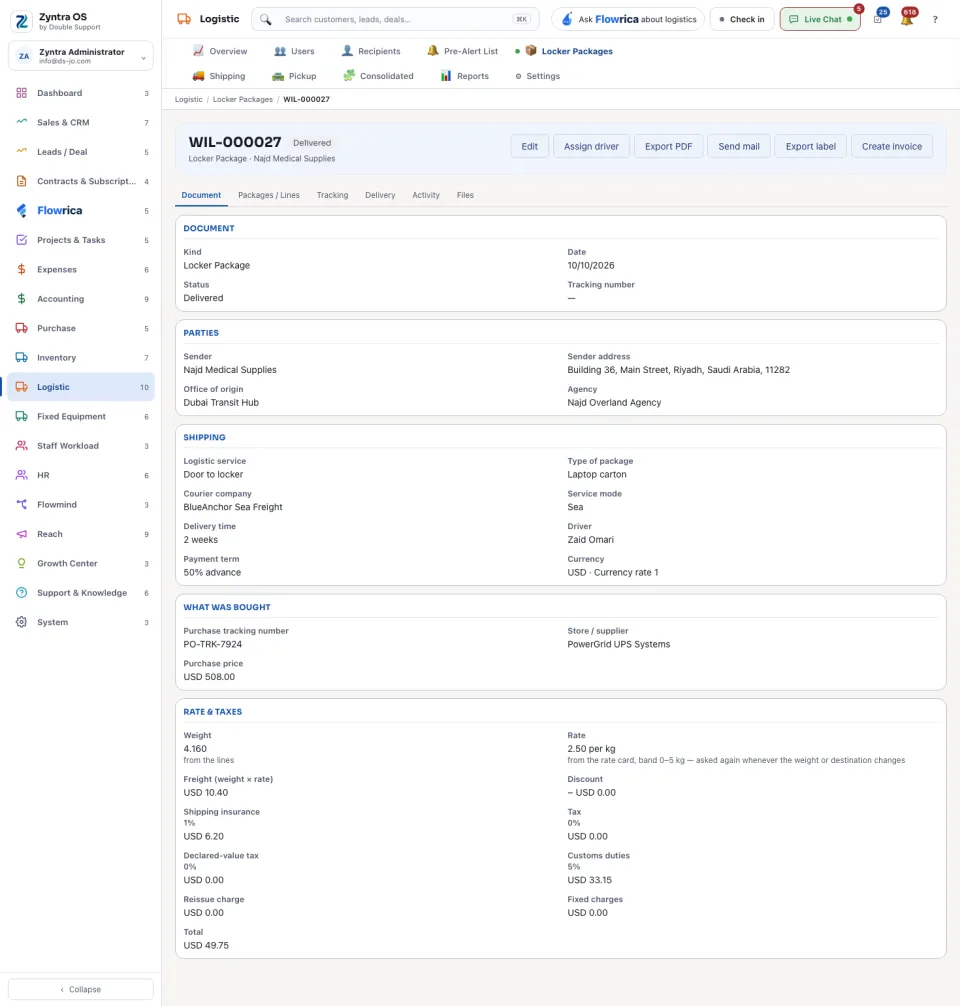Screen dimensions: 960x1006
Task: Open the Files tab
Action: coord(465,195)
